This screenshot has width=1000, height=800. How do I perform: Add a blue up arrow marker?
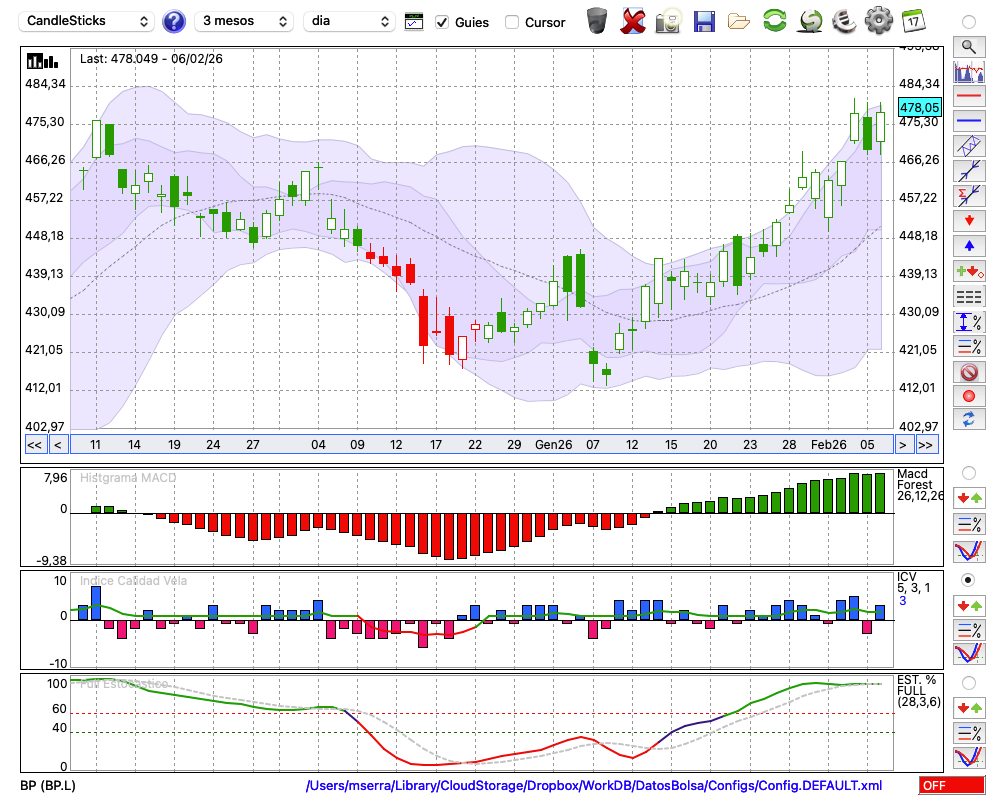click(x=969, y=246)
